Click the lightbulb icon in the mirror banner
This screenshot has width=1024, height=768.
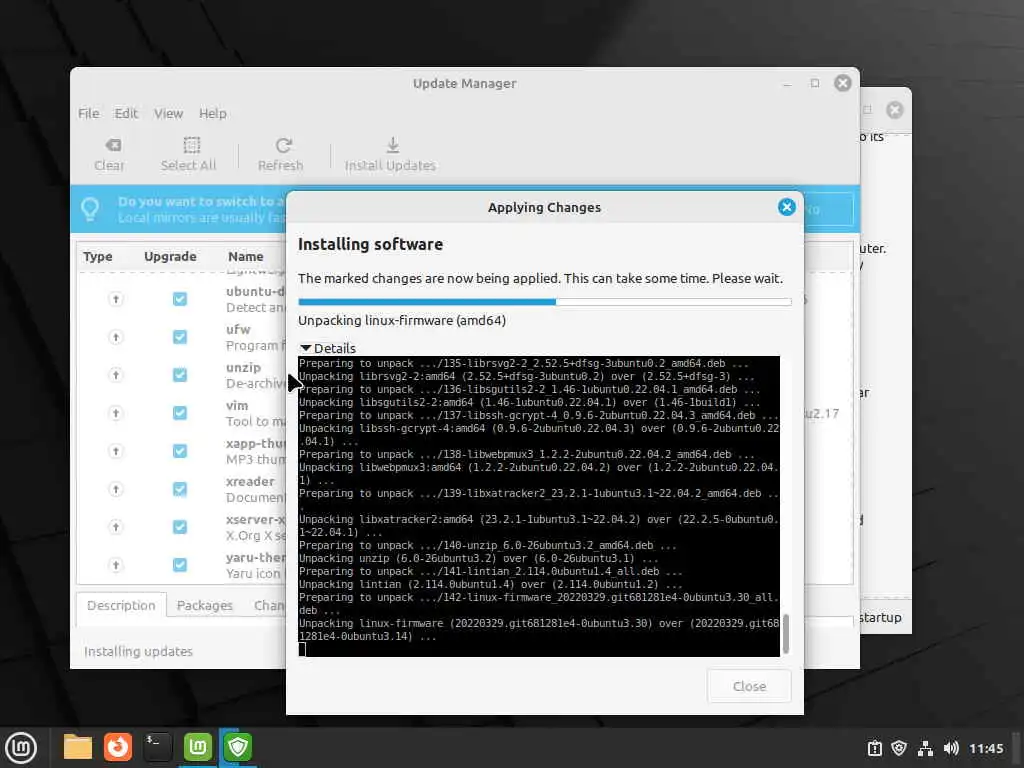90,209
